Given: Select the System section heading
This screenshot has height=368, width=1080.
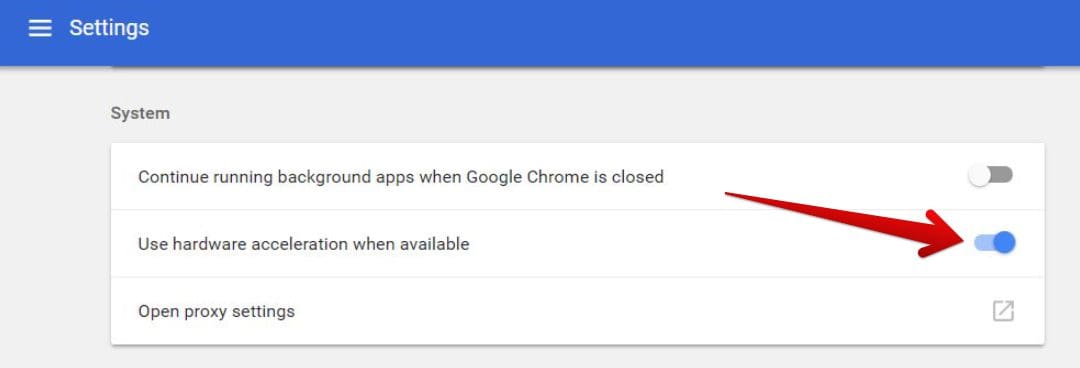Looking at the screenshot, I should pos(140,113).
